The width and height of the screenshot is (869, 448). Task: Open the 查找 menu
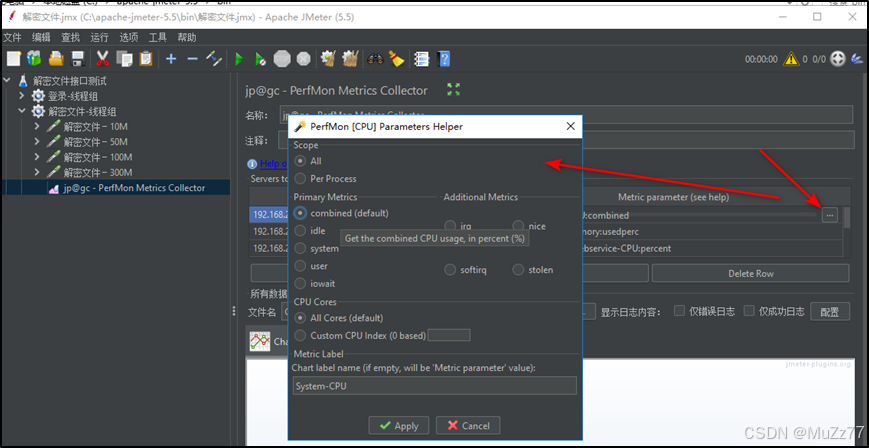[x=70, y=38]
